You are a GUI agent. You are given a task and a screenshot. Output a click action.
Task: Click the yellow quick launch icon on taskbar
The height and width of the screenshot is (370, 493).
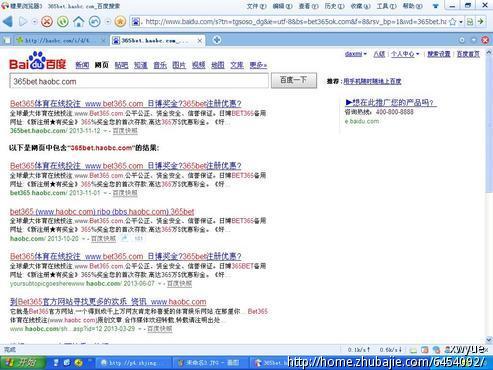(79, 363)
